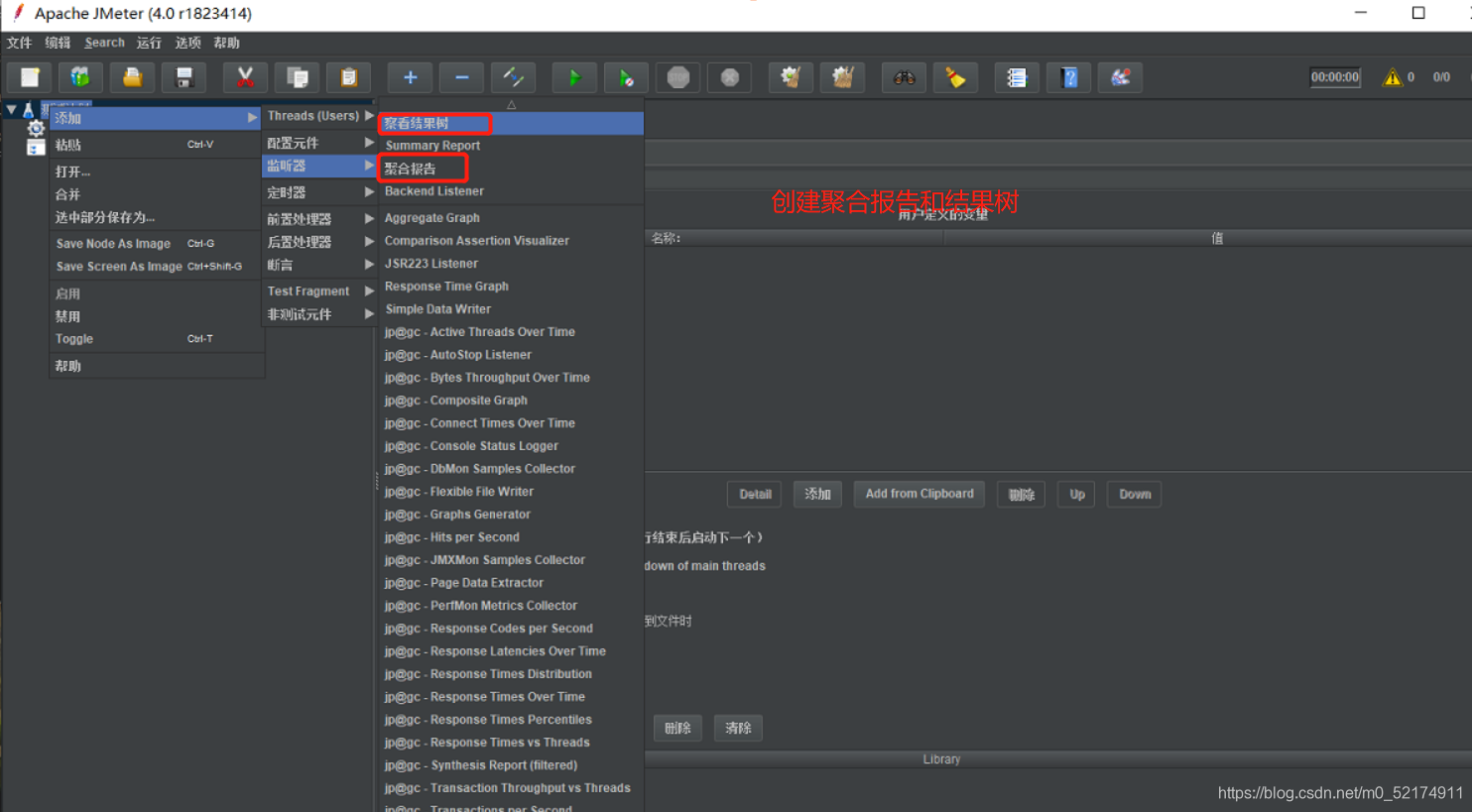
Task: Select Aggregate Graph listener
Action: (x=511, y=218)
